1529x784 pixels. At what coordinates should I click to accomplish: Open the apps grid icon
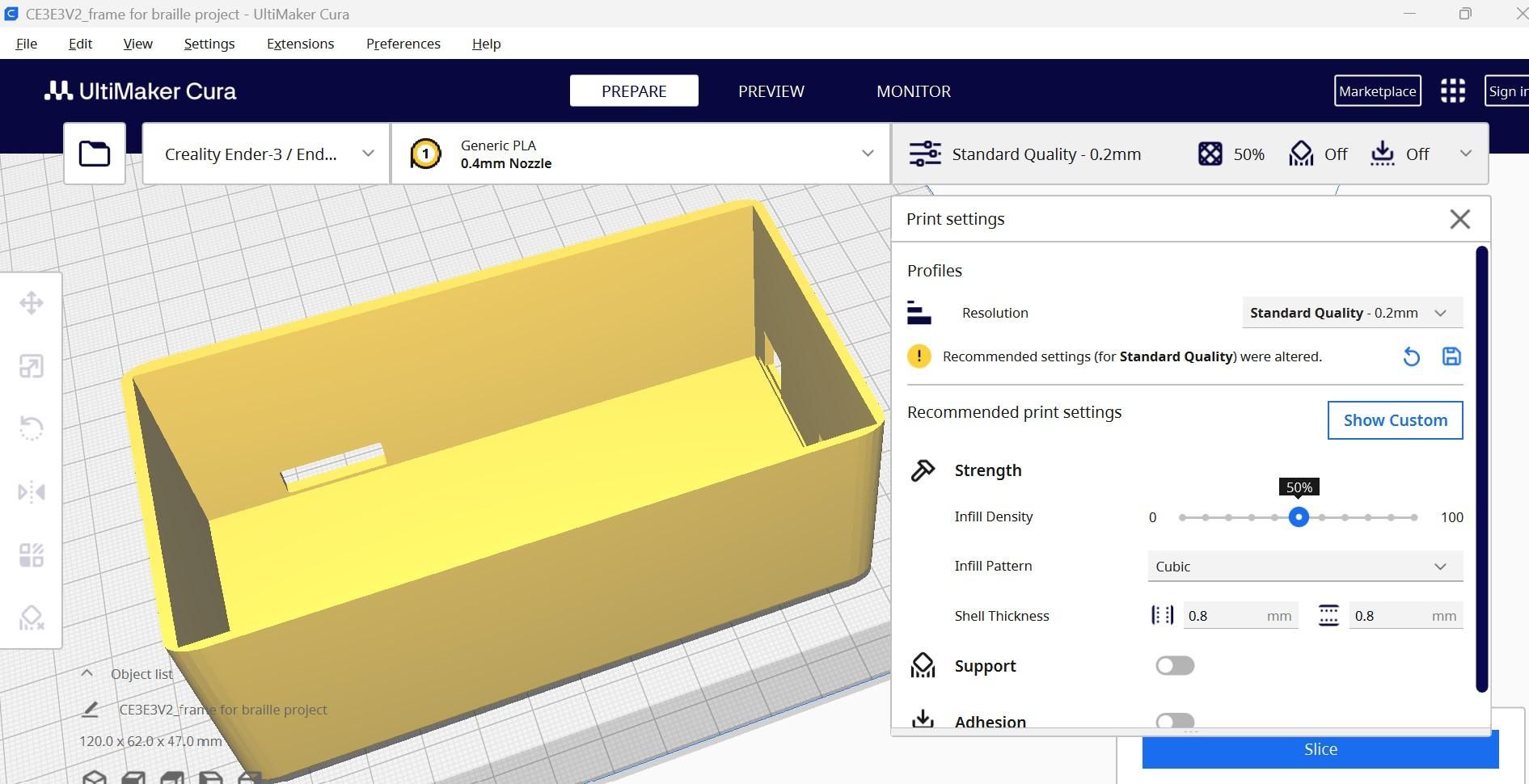1453,91
